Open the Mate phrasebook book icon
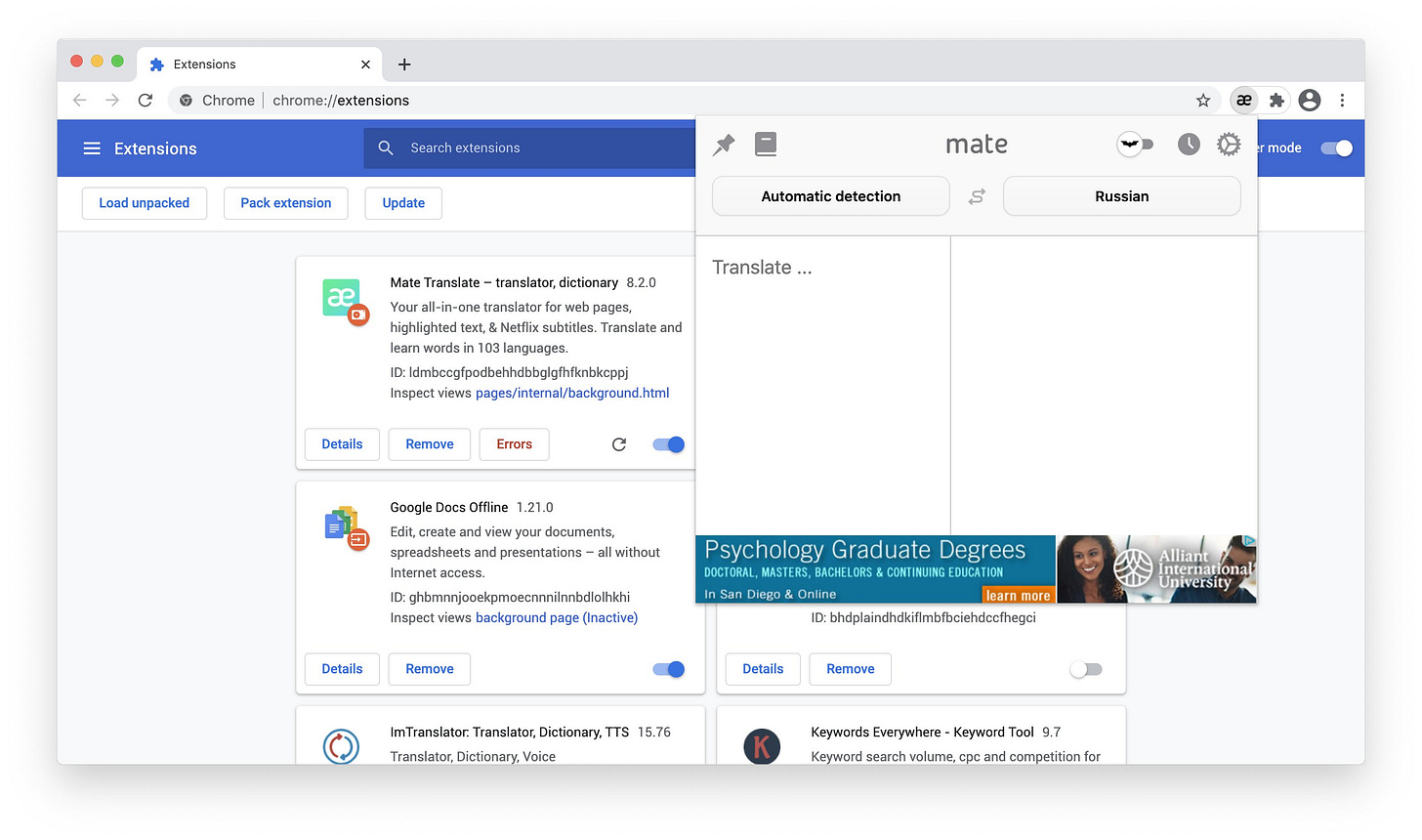This screenshot has height=840, width=1422. 766,145
